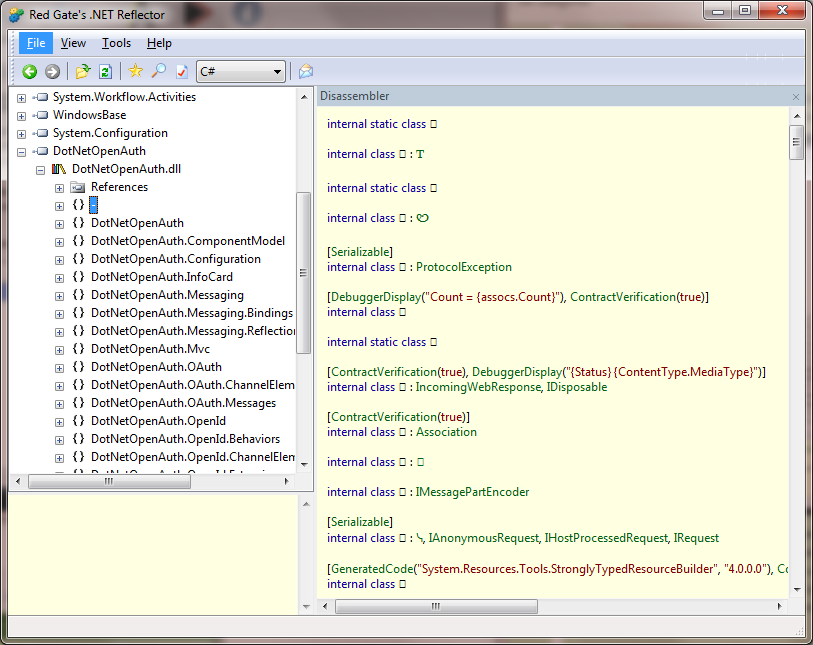Select the References folder item
The width and height of the screenshot is (813, 645).
[x=119, y=187]
